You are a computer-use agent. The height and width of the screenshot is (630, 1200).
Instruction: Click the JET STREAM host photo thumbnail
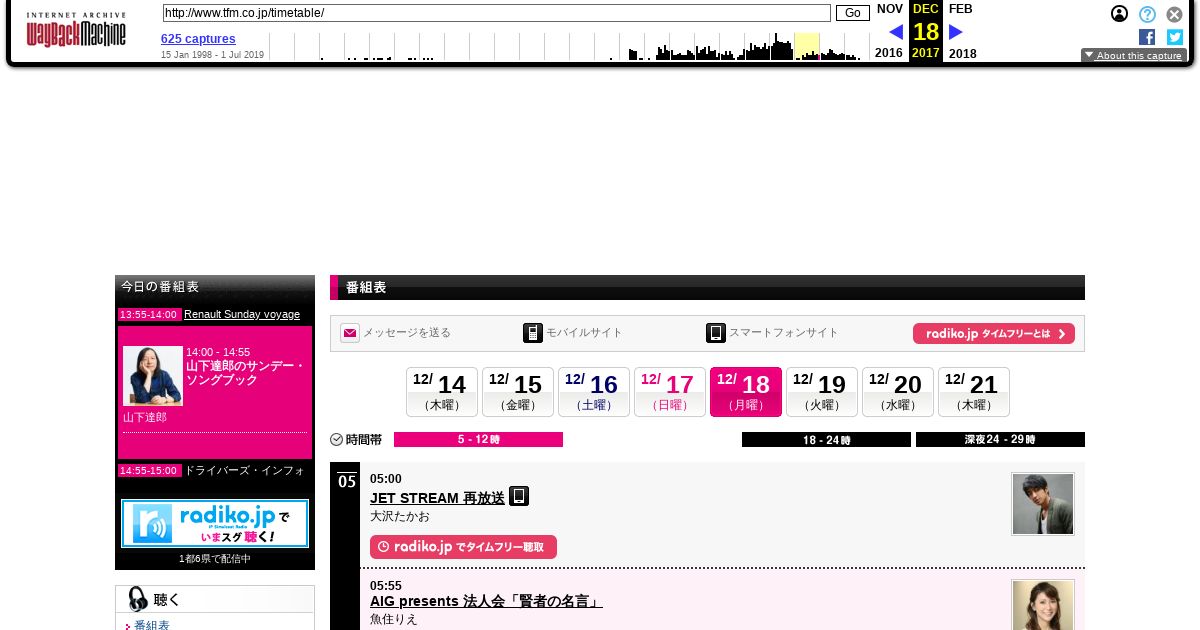1043,504
